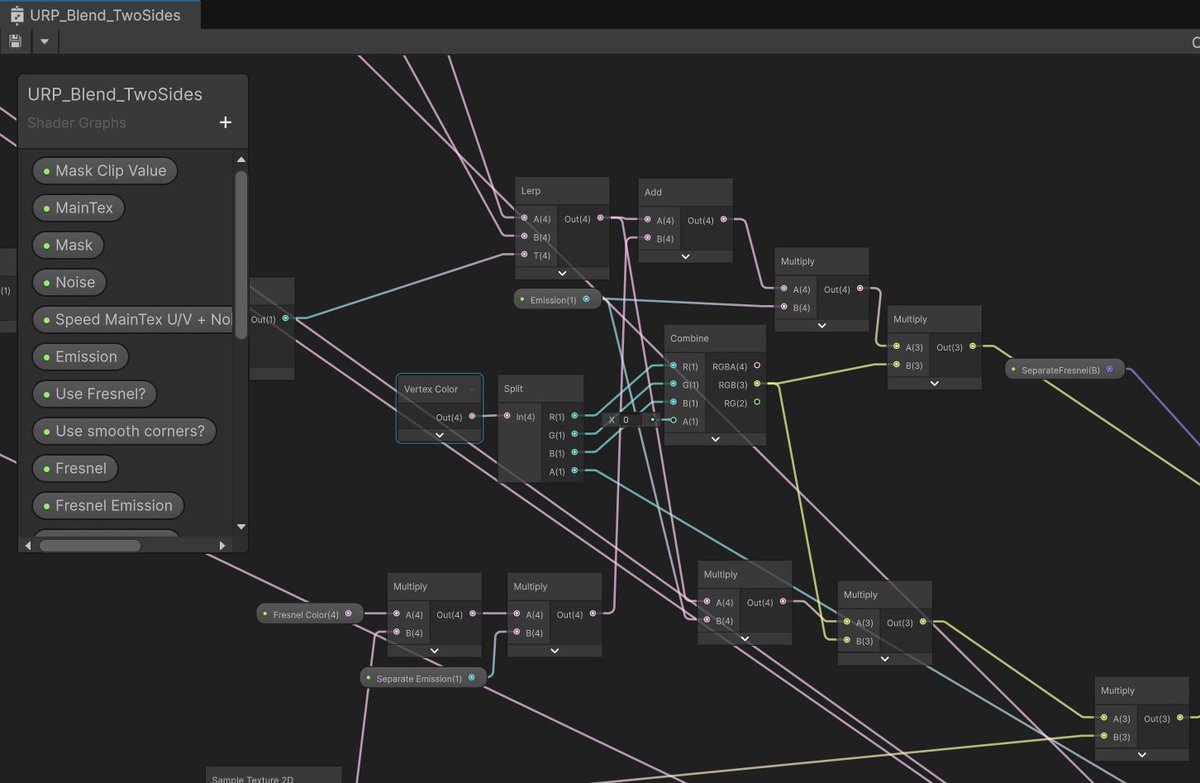Click blackboard scroll up arrow
This screenshot has height=783, width=1200.
[241, 159]
